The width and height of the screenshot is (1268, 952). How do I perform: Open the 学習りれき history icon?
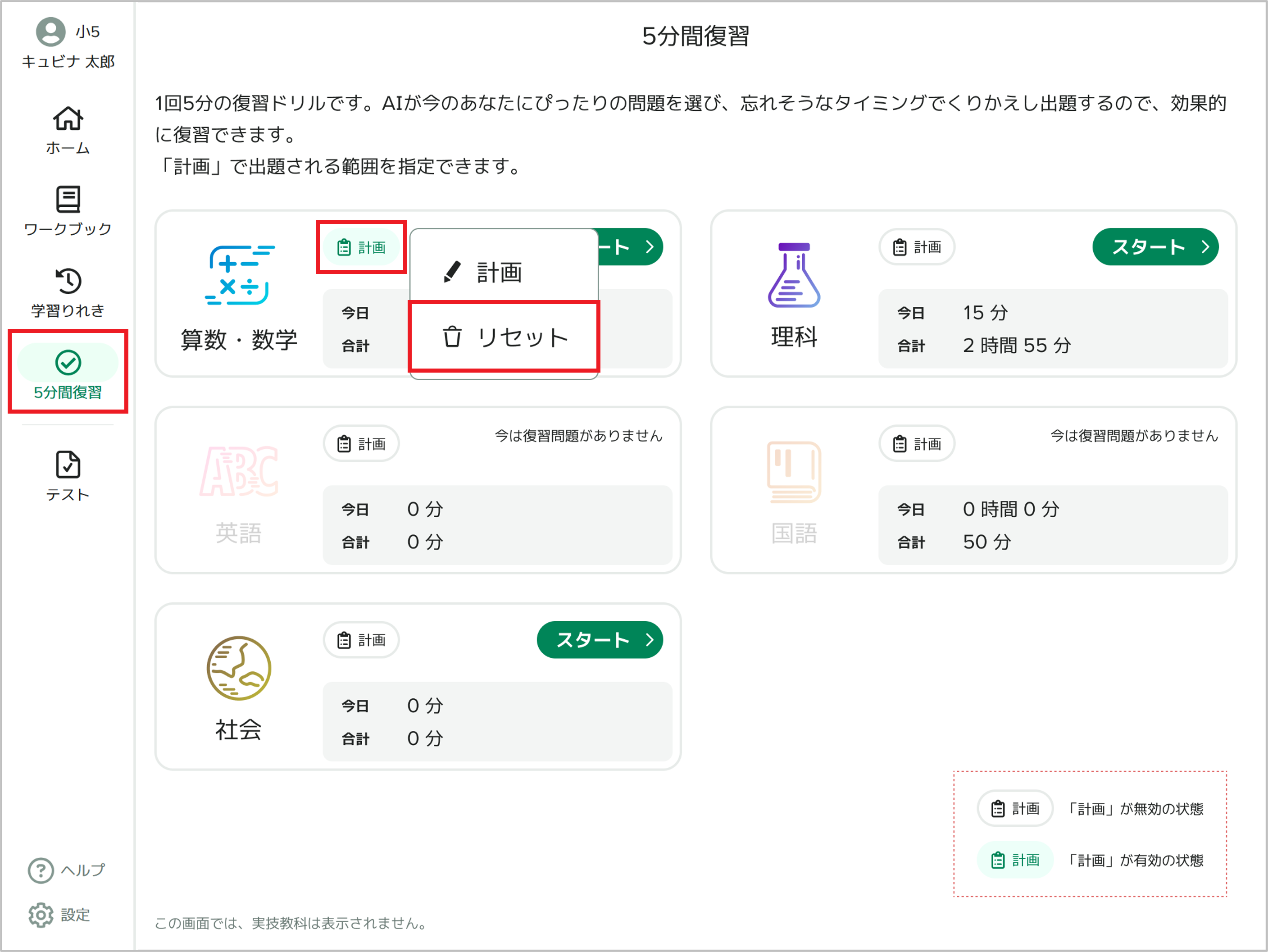(x=68, y=280)
